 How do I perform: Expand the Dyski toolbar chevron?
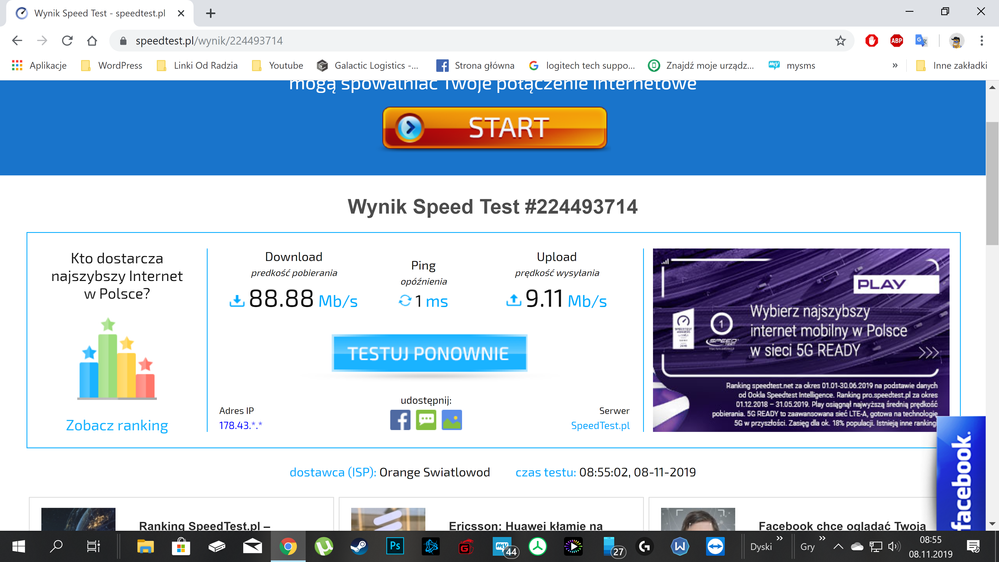pyautogui.click(x=780, y=539)
